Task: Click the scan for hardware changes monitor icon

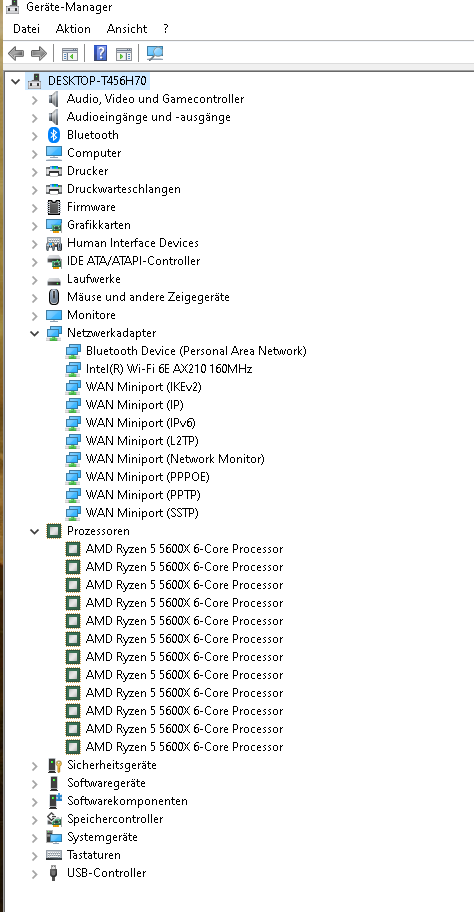Action: tap(154, 54)
